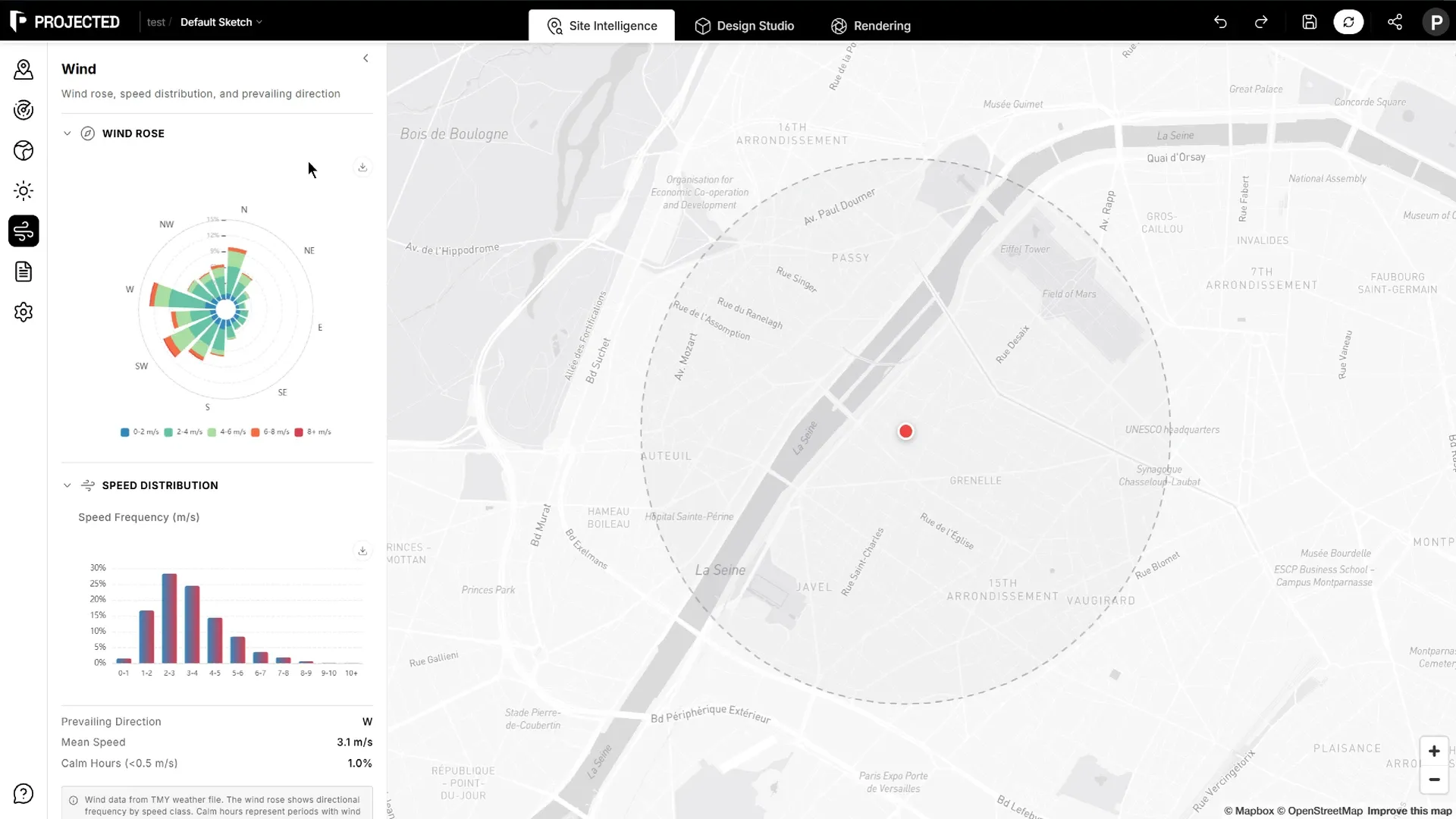Click the red site marker on map

[x=905, y=431]
